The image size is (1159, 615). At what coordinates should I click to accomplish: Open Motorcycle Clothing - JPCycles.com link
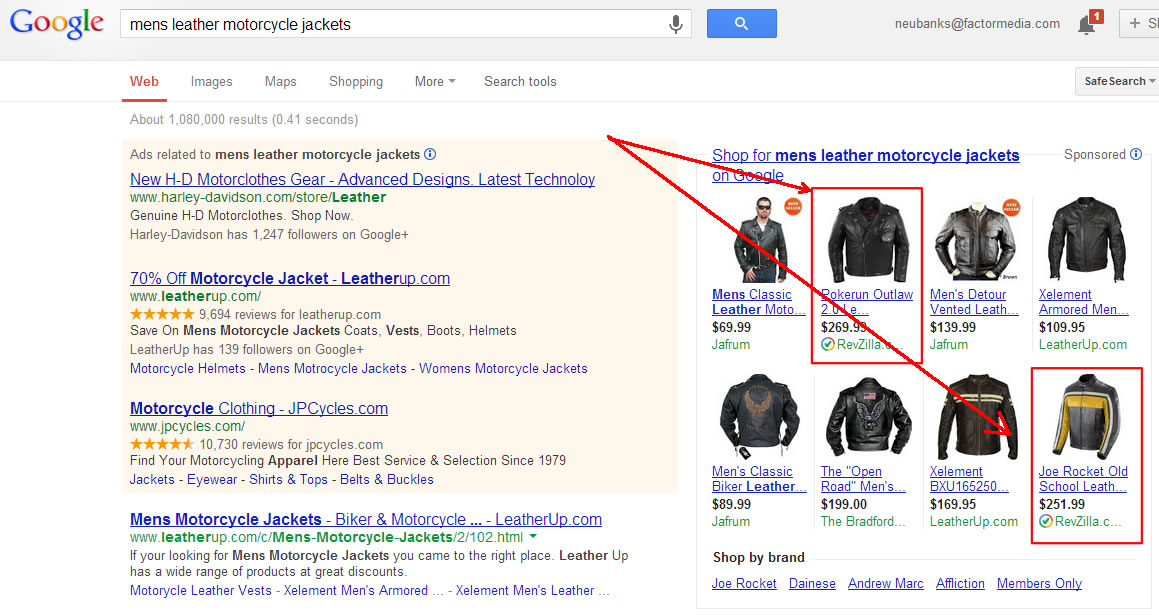259,408
